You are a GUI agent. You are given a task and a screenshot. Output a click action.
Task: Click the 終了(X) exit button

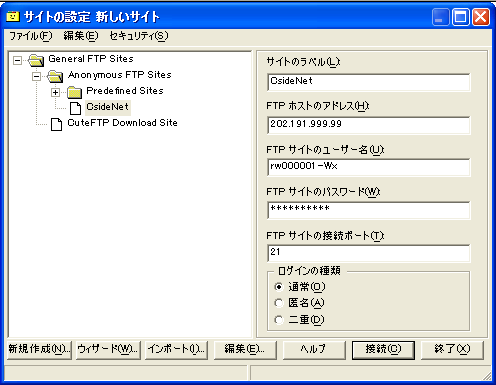pos(452,350)
